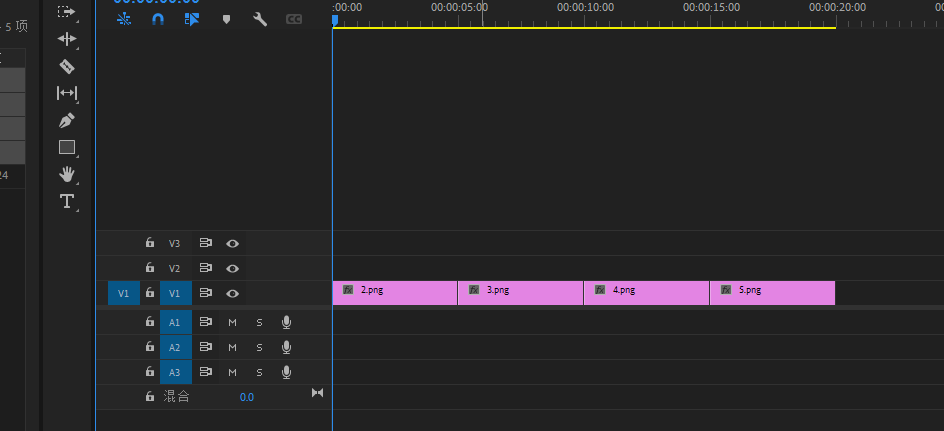Viewport: 944px width, 431px height.
Task: Select the Rectangle tool
Action: point(67,147)
